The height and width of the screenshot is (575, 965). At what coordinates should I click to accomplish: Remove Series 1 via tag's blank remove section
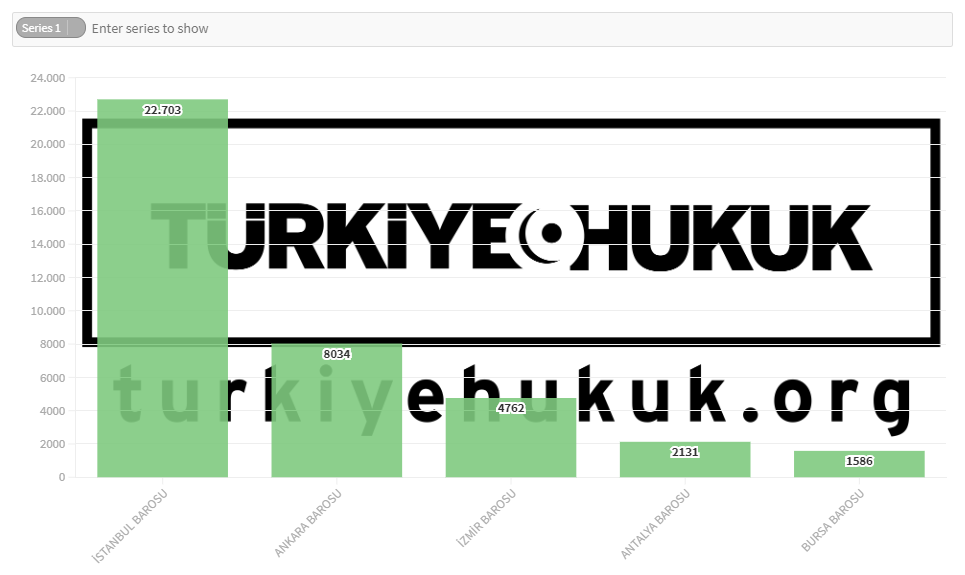point(76,28)
